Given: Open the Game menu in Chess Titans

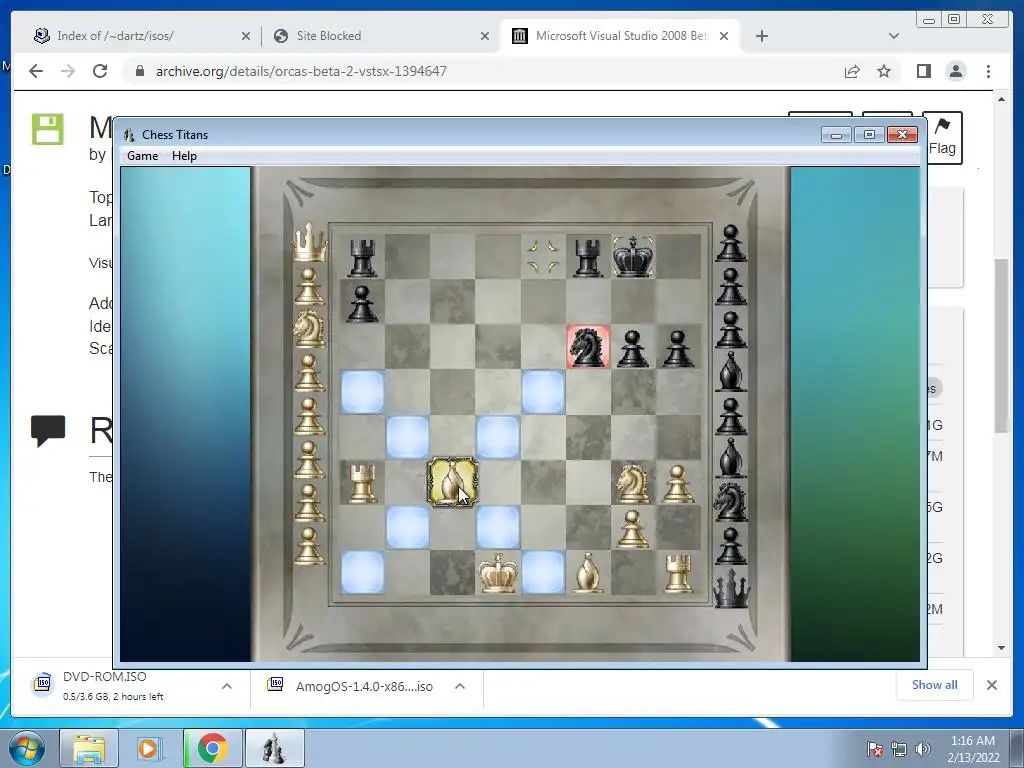Looking at the screenshot, I should pos(142,155).
